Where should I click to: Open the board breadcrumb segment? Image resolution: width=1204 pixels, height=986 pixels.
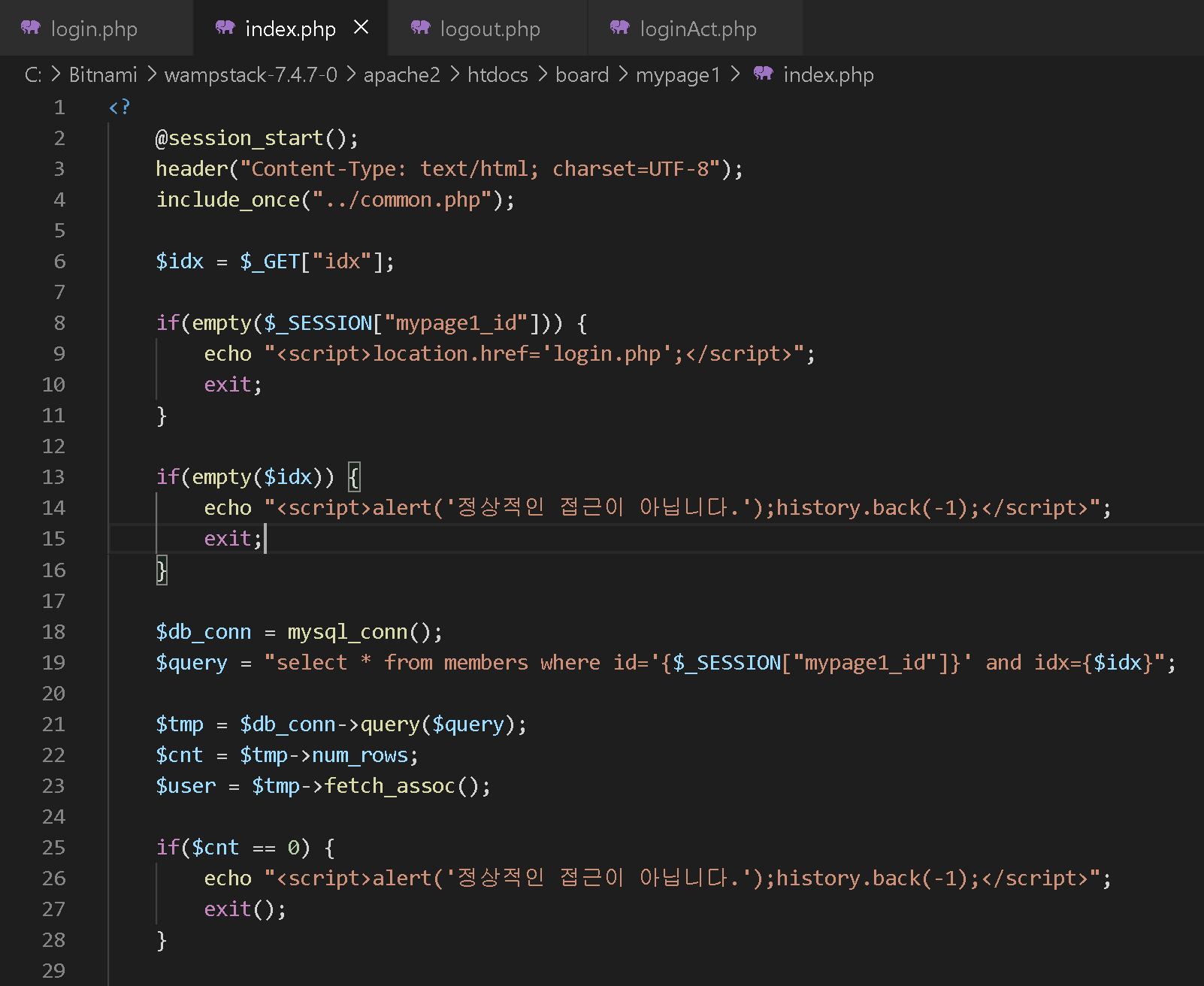pyautogui.click(x=582, y=74)
